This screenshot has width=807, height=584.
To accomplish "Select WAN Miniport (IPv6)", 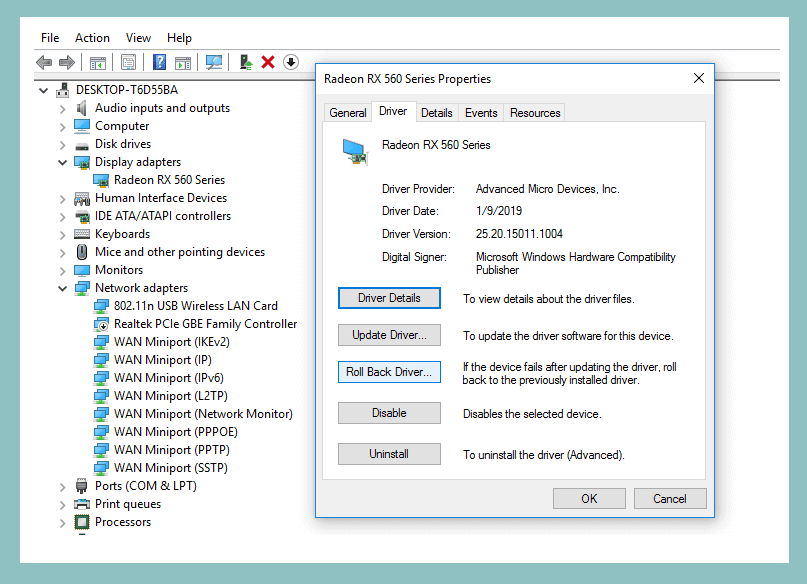I will click(x=169, y=378).
